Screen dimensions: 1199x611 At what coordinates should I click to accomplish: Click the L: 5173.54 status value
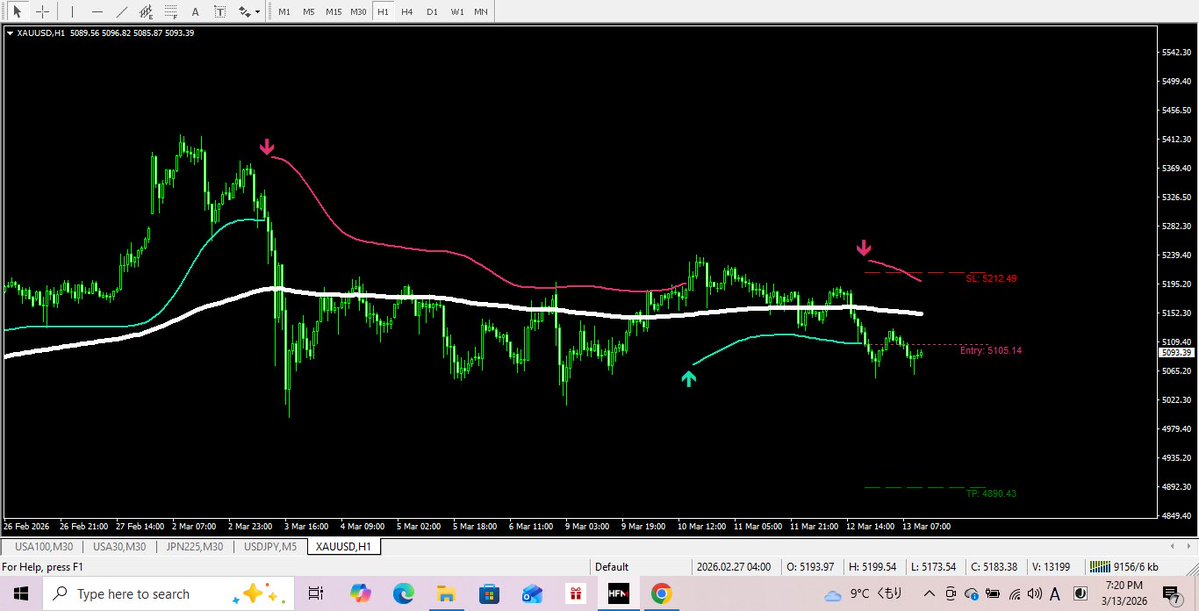pyautogui.click(x=933, y=567)
